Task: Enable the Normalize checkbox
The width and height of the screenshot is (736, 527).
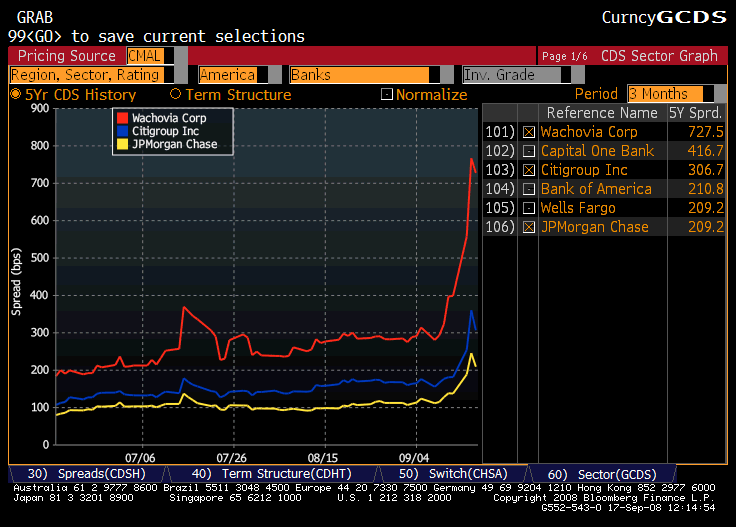Action: (387, 94)
